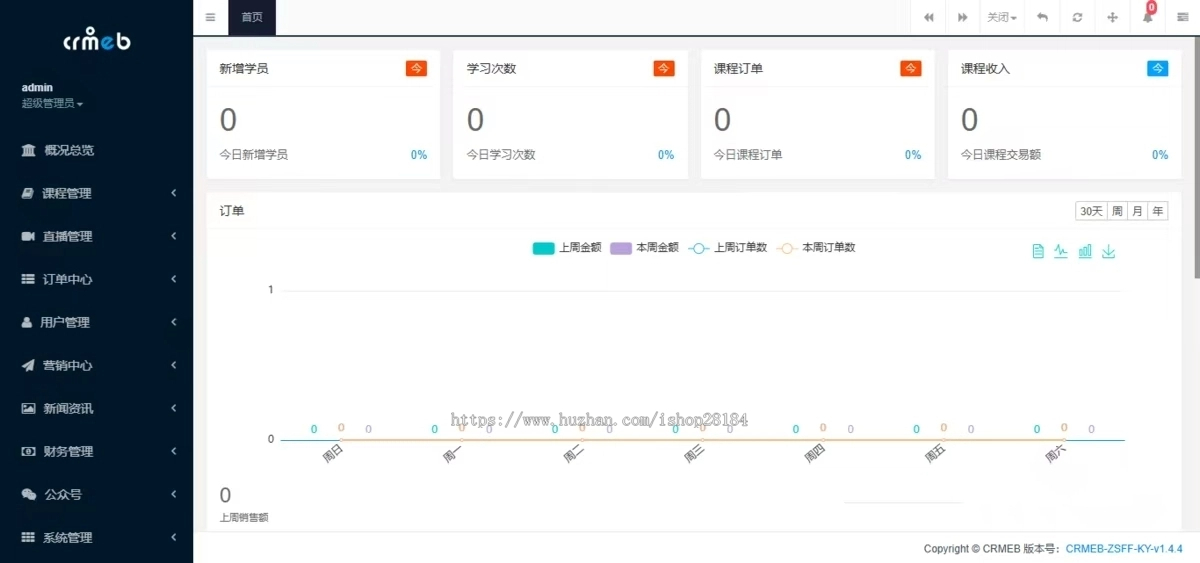Click the 新闻资讯 picture icon
1200x563 pixels.
pos(28,408)
